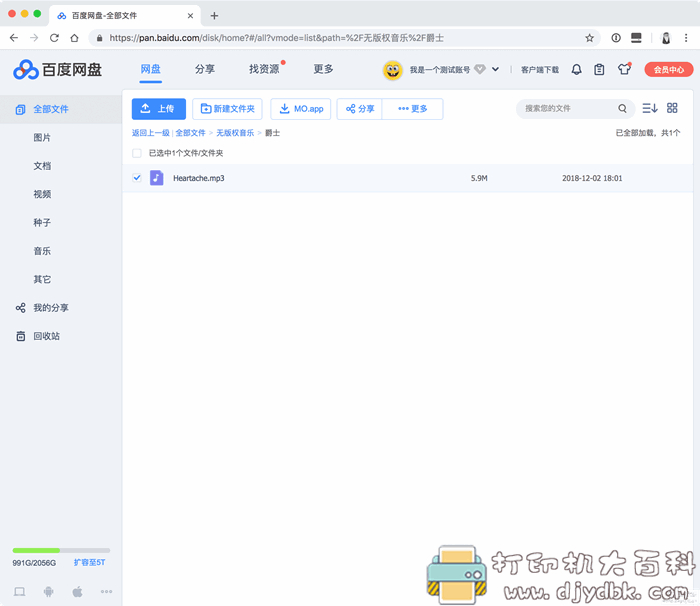
Task: Open the 更多 top navigation tab
Action: pyautogui.click(x=323, y=69)
